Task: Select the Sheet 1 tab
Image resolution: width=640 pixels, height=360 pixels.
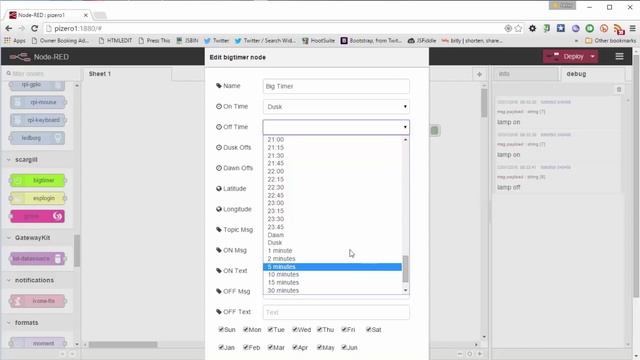Action: pos(127,74)
